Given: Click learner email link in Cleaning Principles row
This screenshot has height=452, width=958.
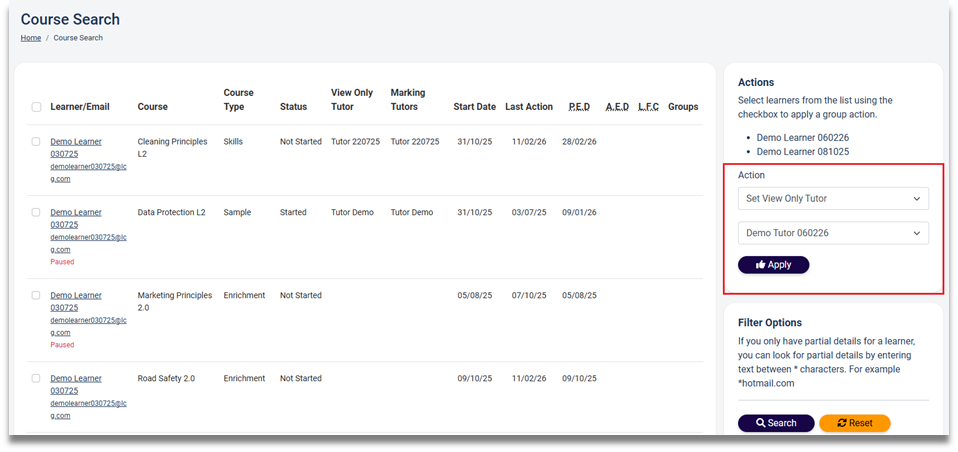Looking at the screenshot, I should coord(89,173).
